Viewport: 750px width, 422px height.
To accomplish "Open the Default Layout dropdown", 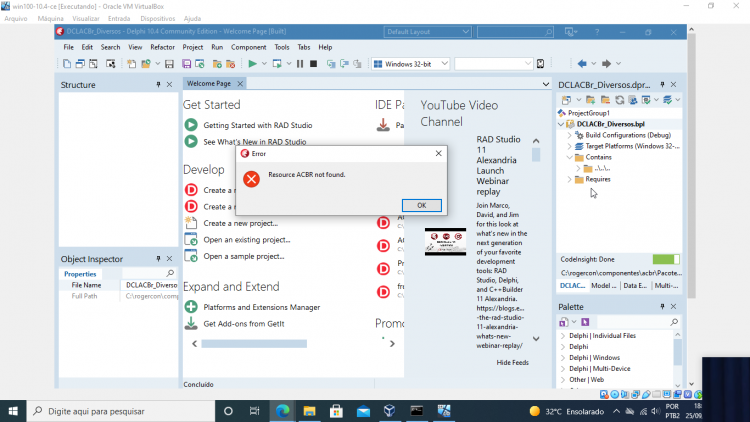I will (427, 32).
